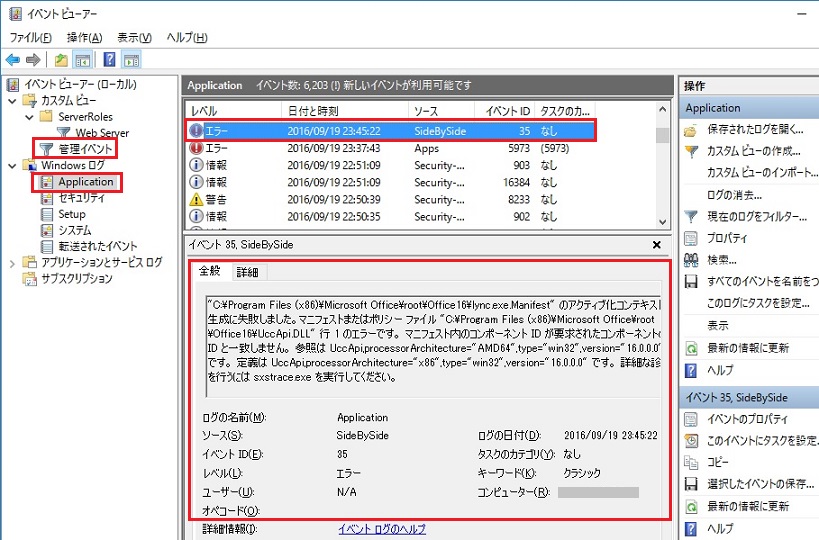This screenshot has height=540, width=819.
Task: Sort by the ソース column header
Action: [441, 111]
